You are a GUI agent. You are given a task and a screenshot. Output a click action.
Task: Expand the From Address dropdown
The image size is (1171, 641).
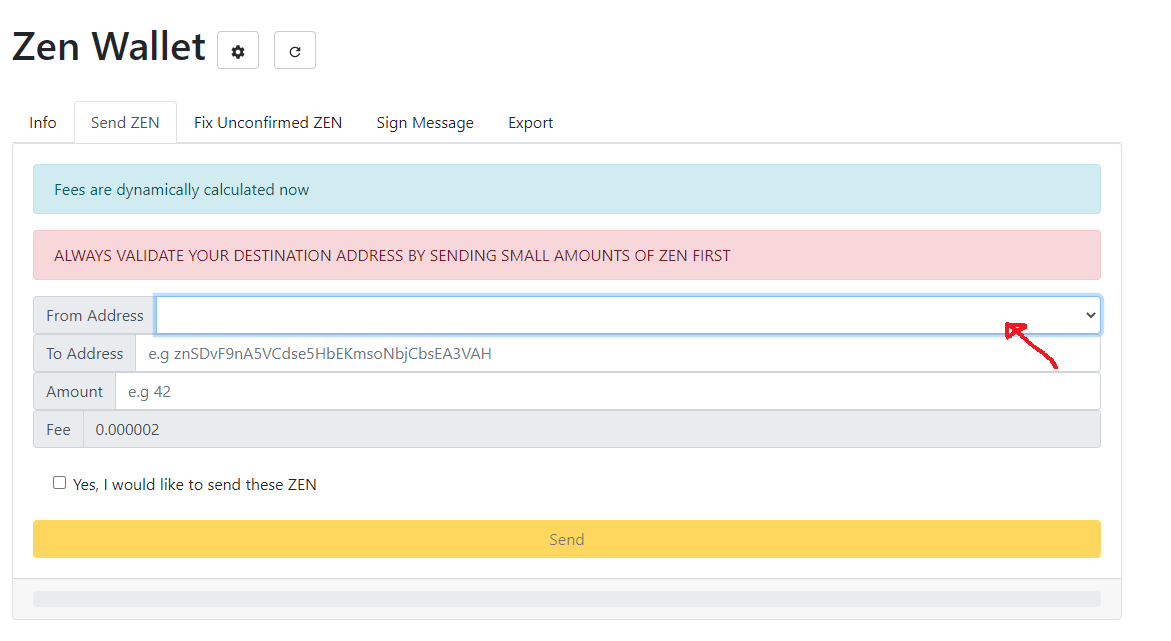coord(628,315)
